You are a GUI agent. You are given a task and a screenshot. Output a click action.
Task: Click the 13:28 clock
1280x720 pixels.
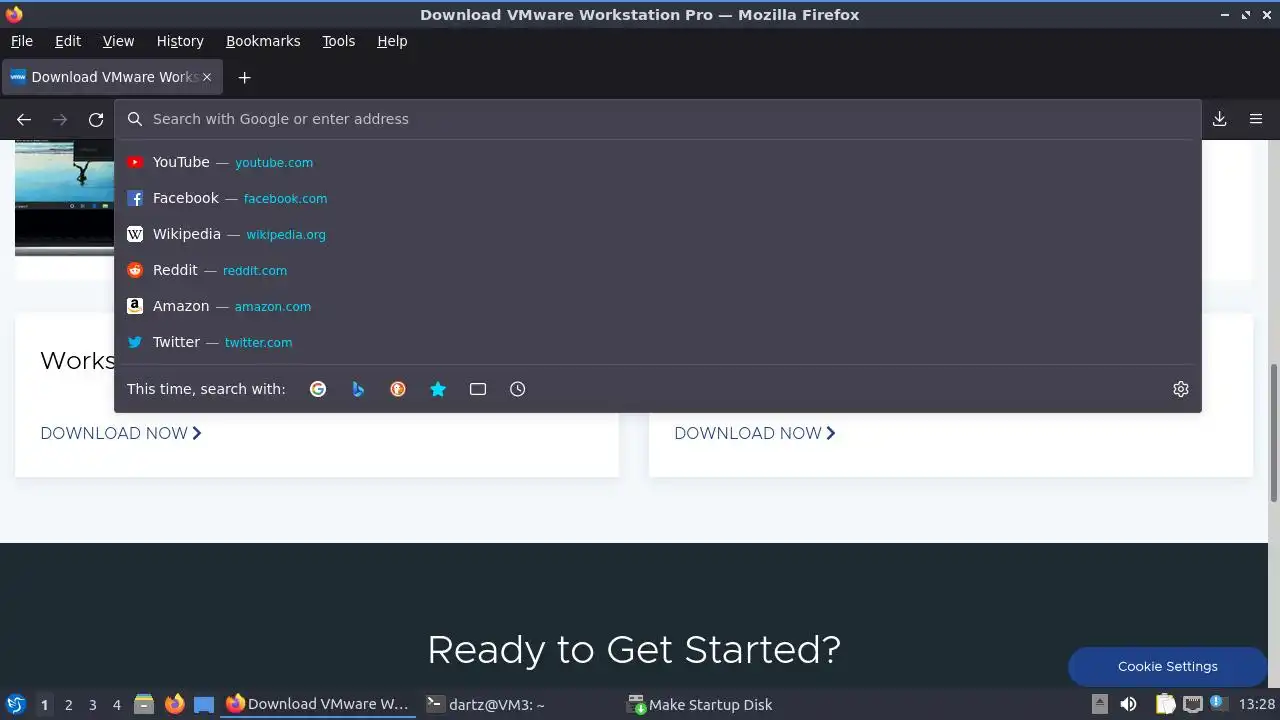click(1256, 704)
